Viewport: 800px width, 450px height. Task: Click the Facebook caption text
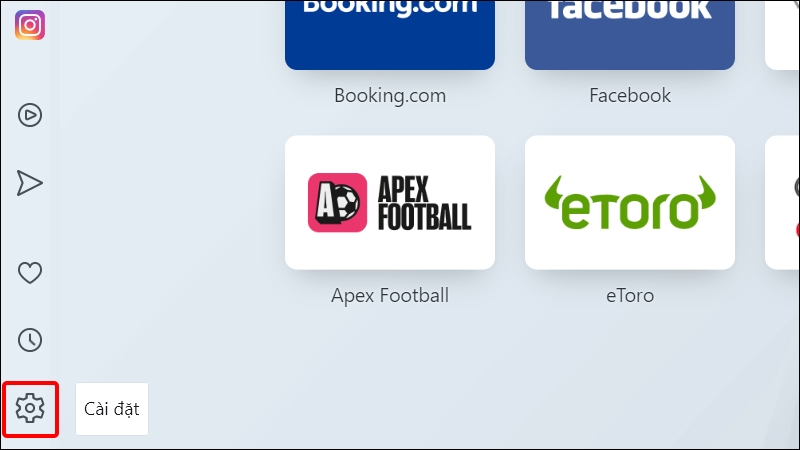pos(630,95)
